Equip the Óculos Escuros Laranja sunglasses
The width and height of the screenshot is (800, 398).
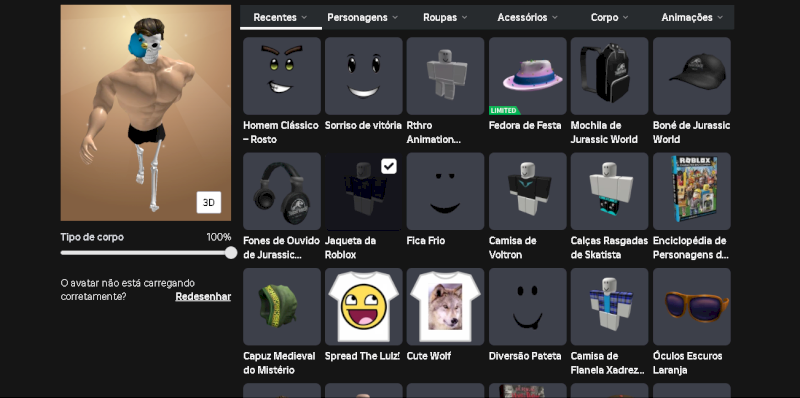click(691, 306)
